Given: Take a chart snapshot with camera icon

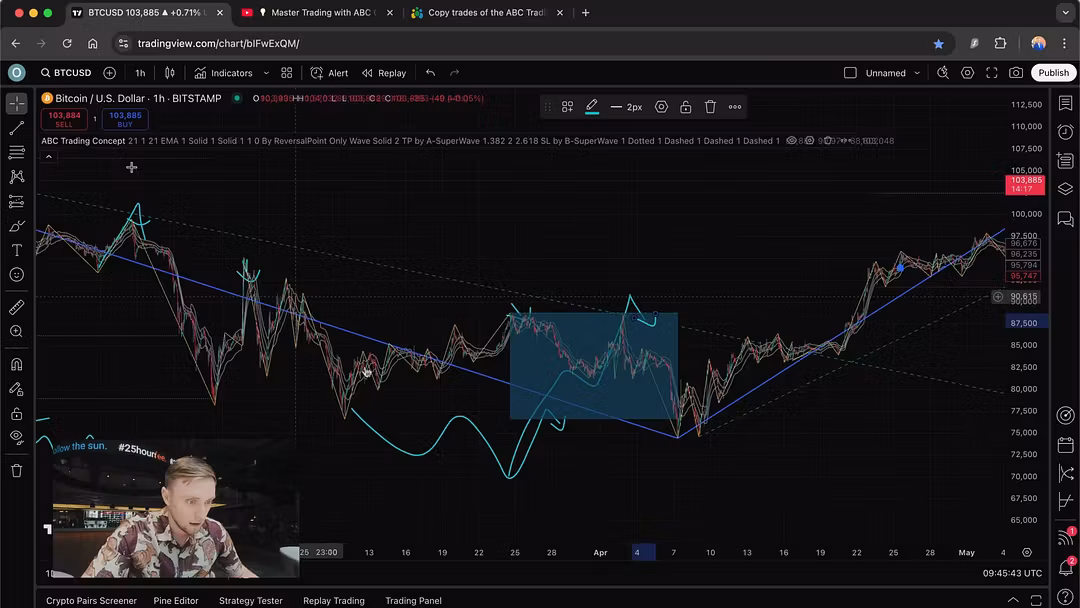Looking at the screenshot, I should 1016,73.
